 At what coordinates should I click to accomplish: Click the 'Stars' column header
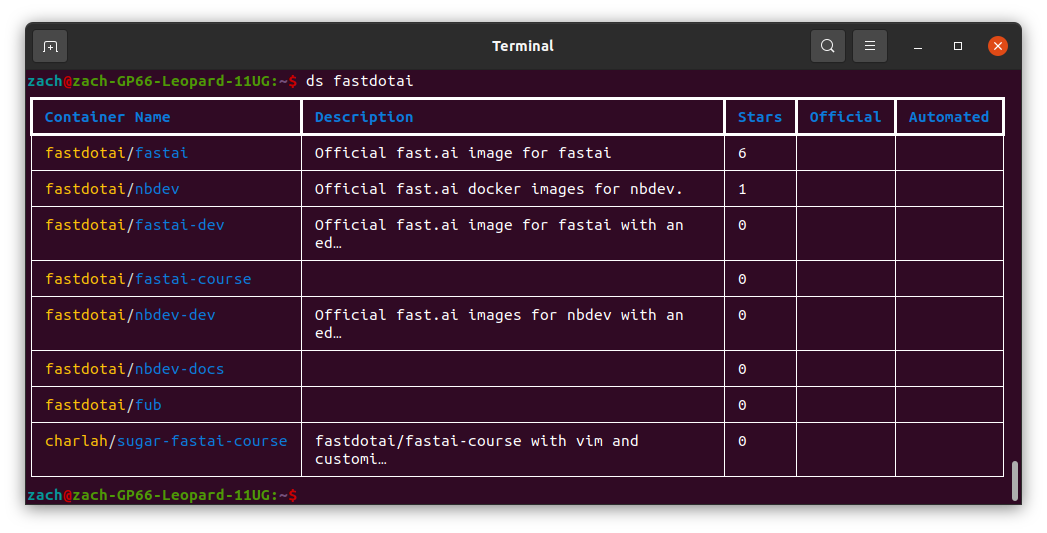(759, 117)
